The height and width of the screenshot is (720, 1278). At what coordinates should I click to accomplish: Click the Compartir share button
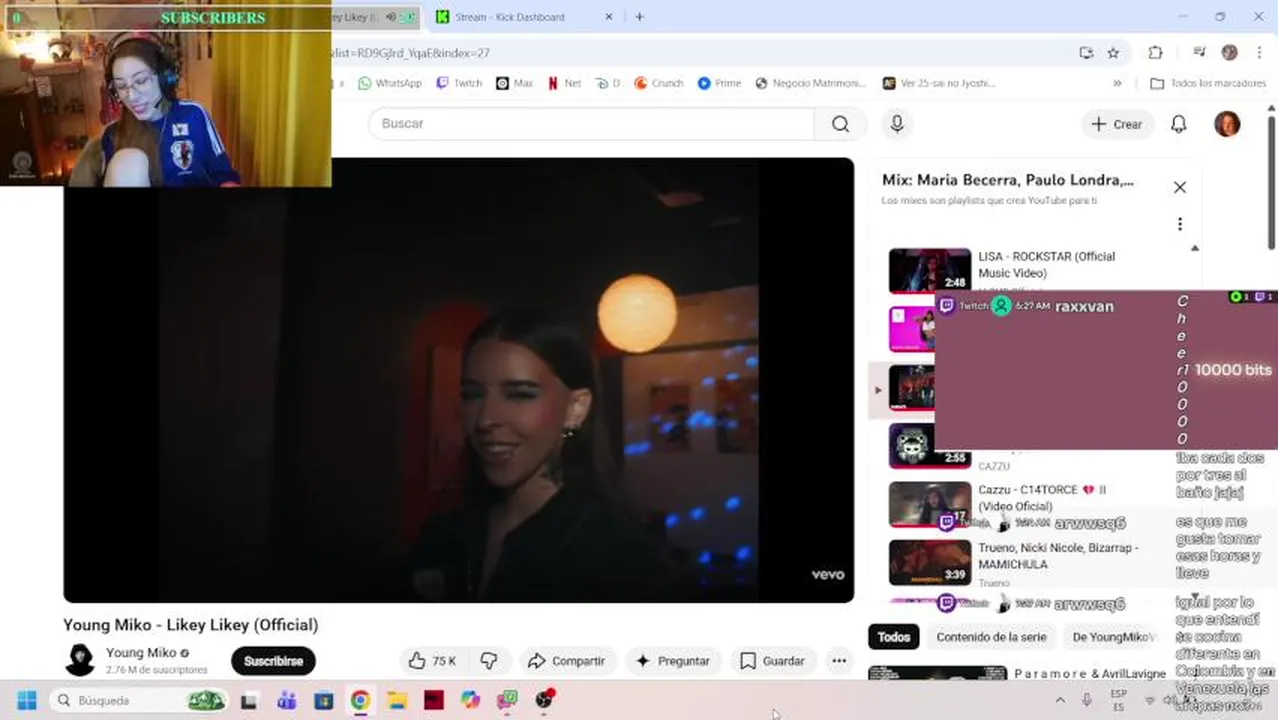pos(567,661)
